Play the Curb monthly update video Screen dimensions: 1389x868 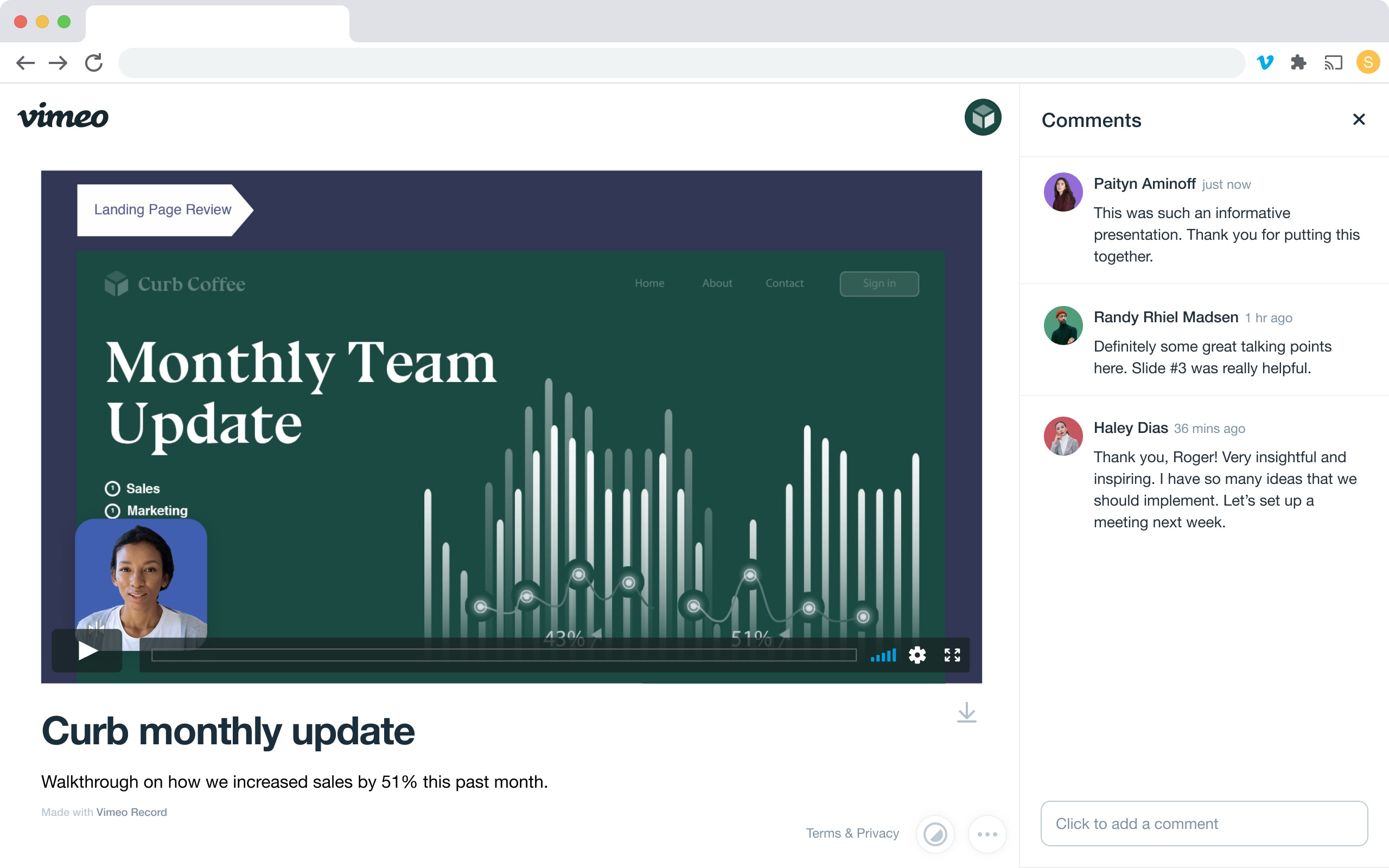pyautogui.click(x=87, y=651)
